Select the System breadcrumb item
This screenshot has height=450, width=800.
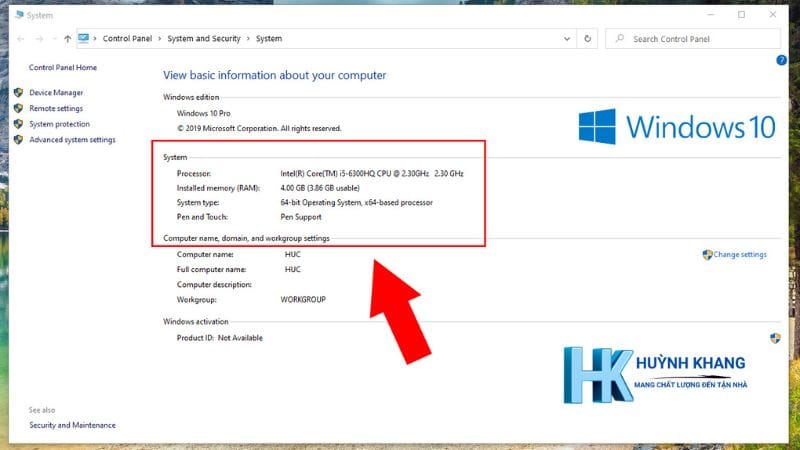(x=269, y=39)
